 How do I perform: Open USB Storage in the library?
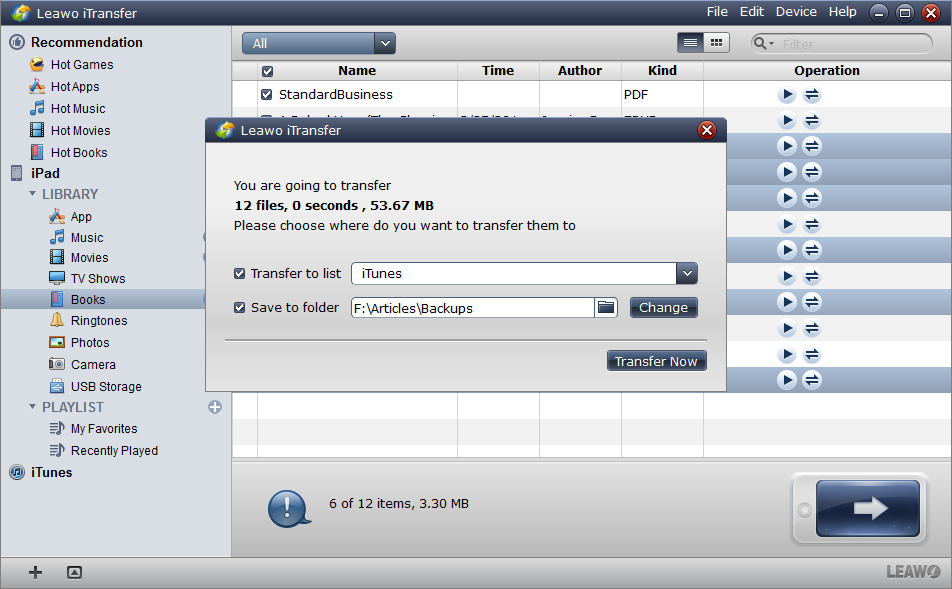coord(95,387)
